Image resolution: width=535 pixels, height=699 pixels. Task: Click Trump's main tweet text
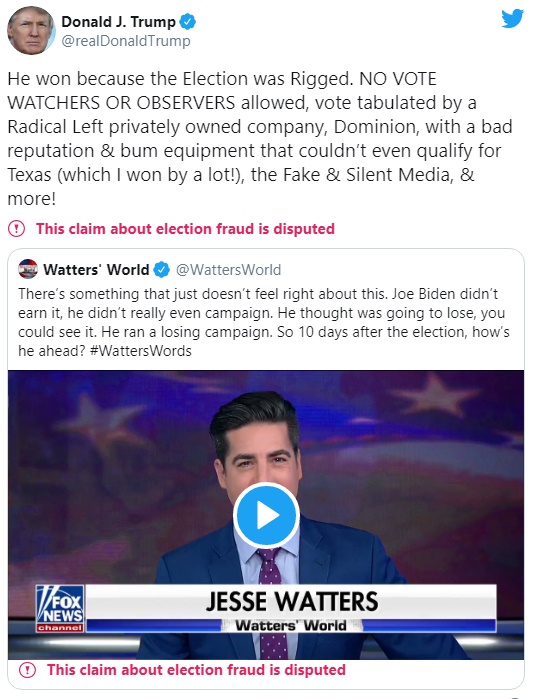coord(260,139)
